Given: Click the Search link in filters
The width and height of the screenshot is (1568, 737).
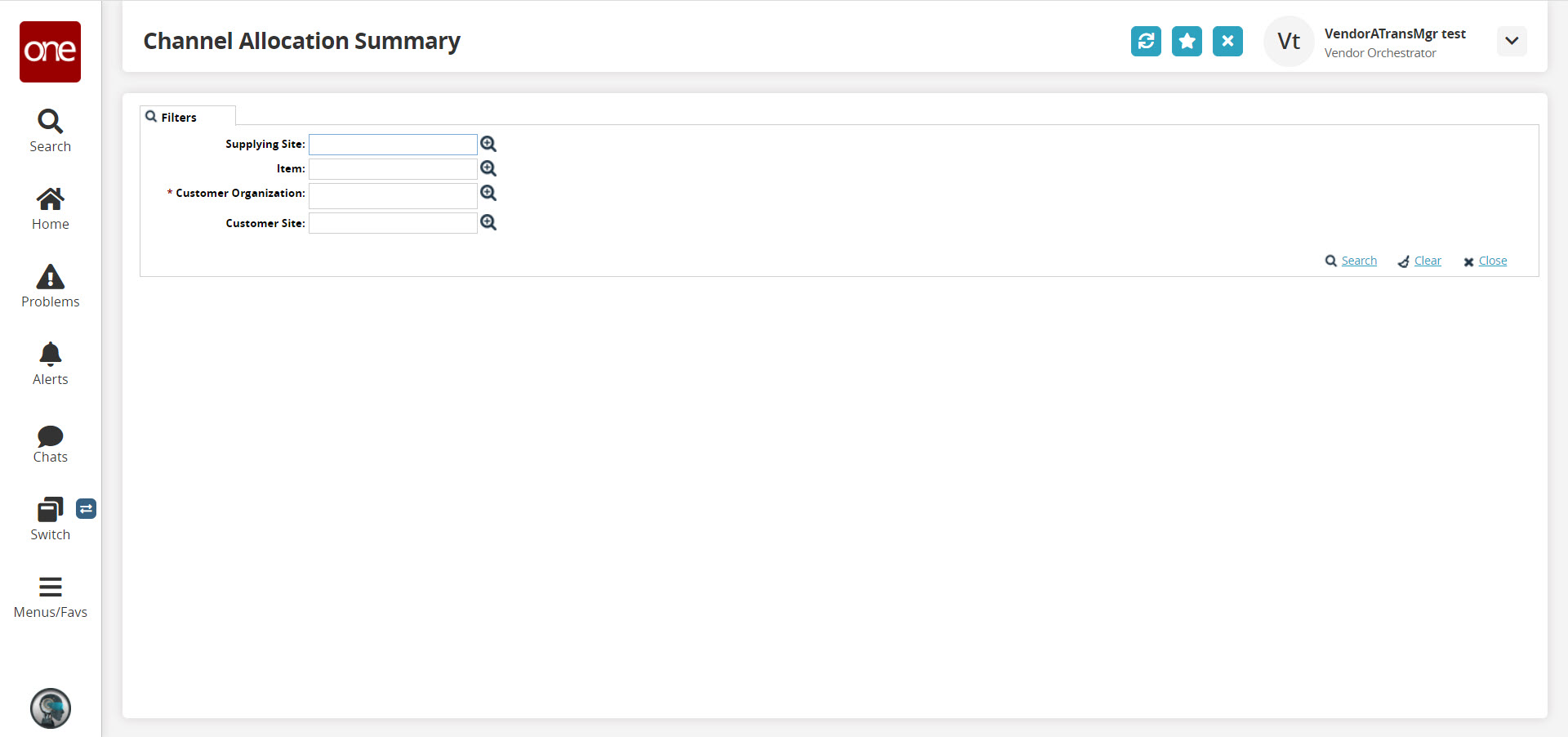Looking at the screenshot, I should pos(1358,261).
